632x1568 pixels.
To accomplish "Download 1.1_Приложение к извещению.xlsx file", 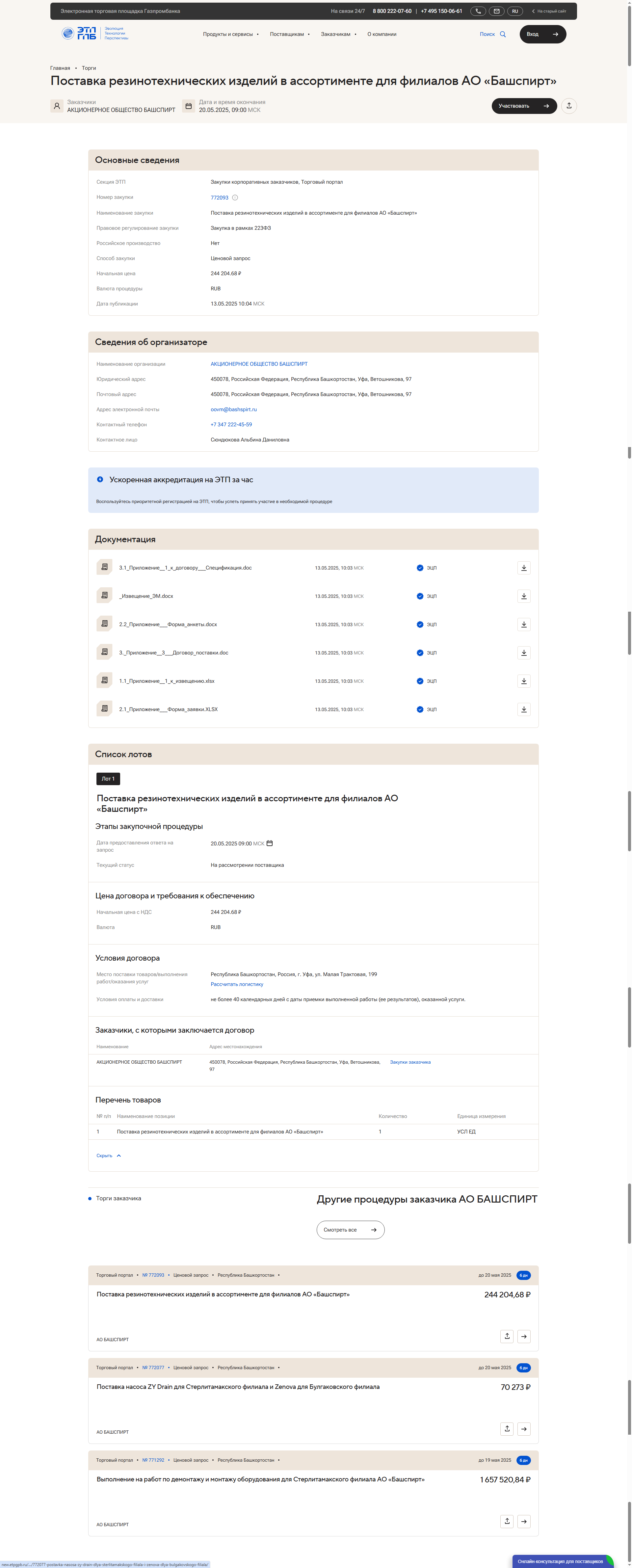I will coord(524,681).
